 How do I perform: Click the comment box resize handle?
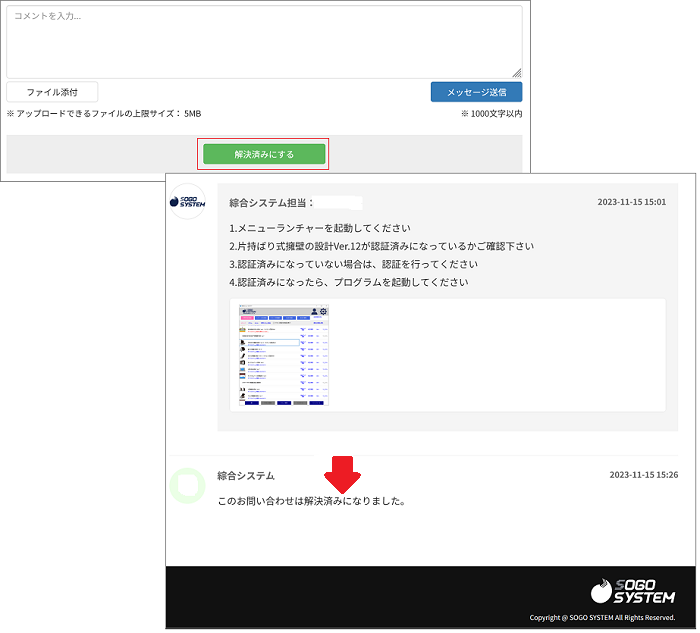pyautogui.click(x=517, y=73)
